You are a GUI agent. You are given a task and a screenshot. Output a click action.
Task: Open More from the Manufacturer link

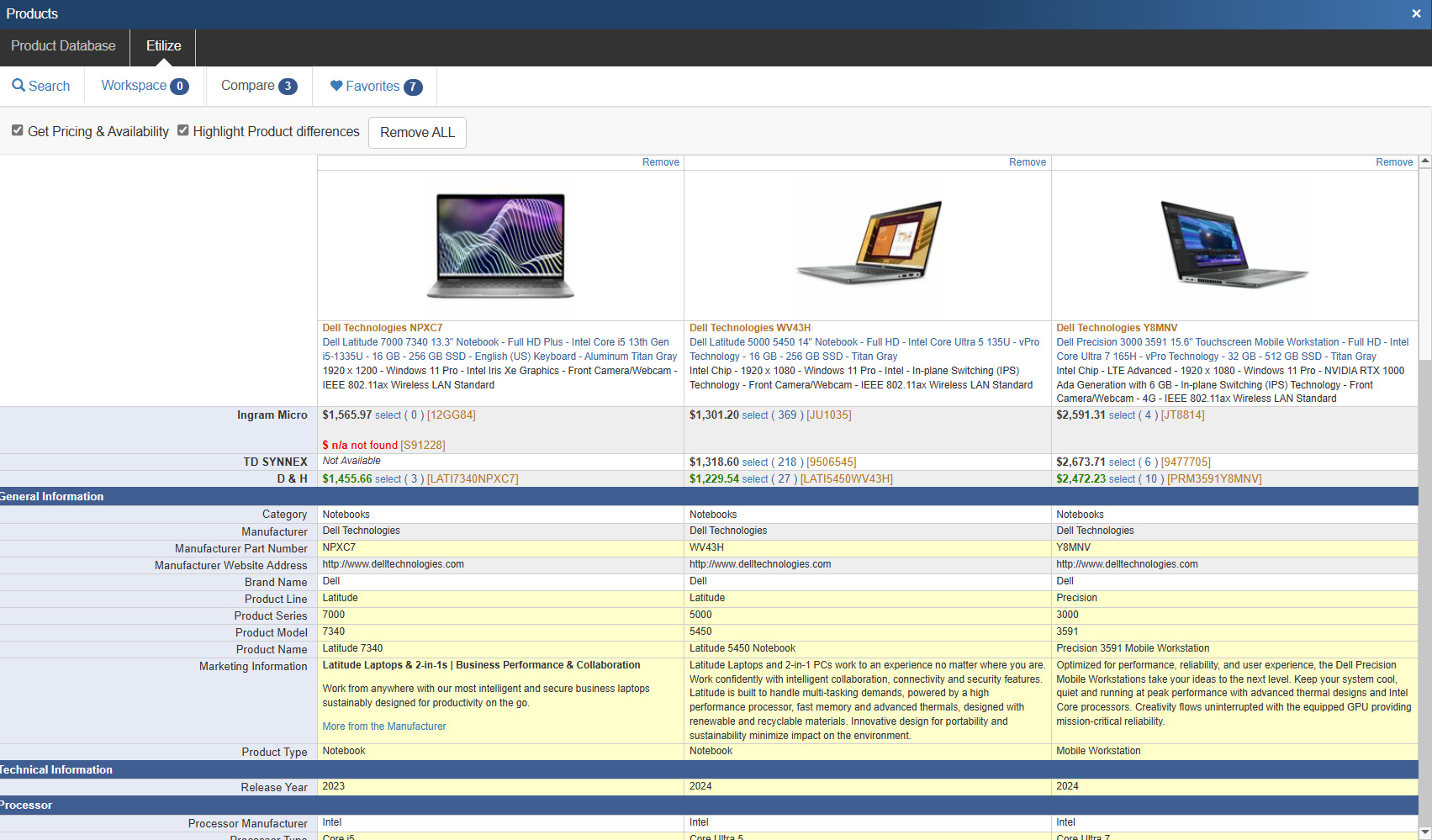pyautogui.click(x=384, y=726)
